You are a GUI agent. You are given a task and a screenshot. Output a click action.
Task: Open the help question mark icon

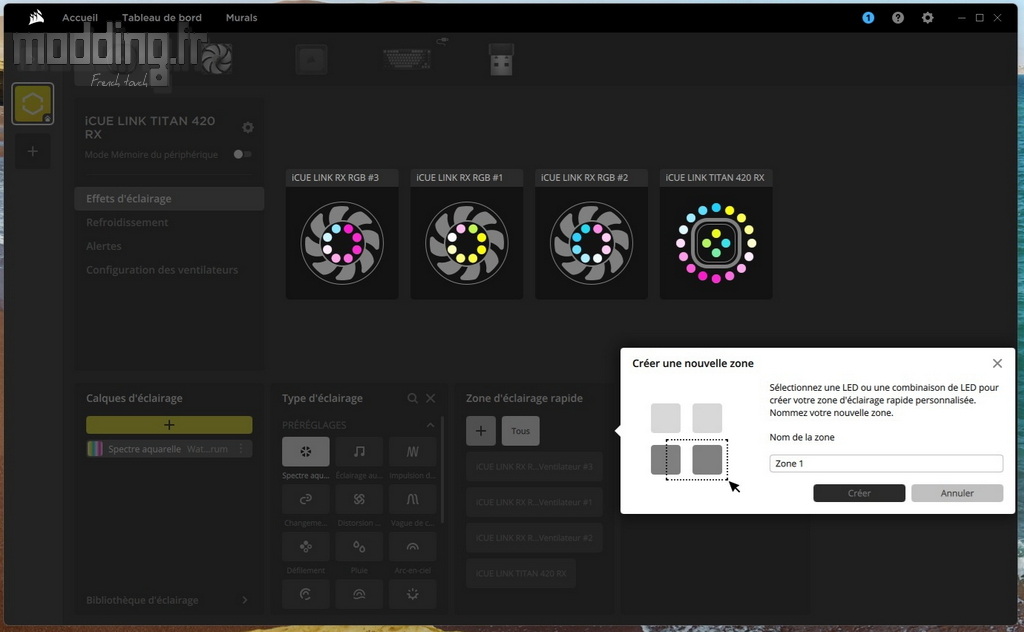898,18
